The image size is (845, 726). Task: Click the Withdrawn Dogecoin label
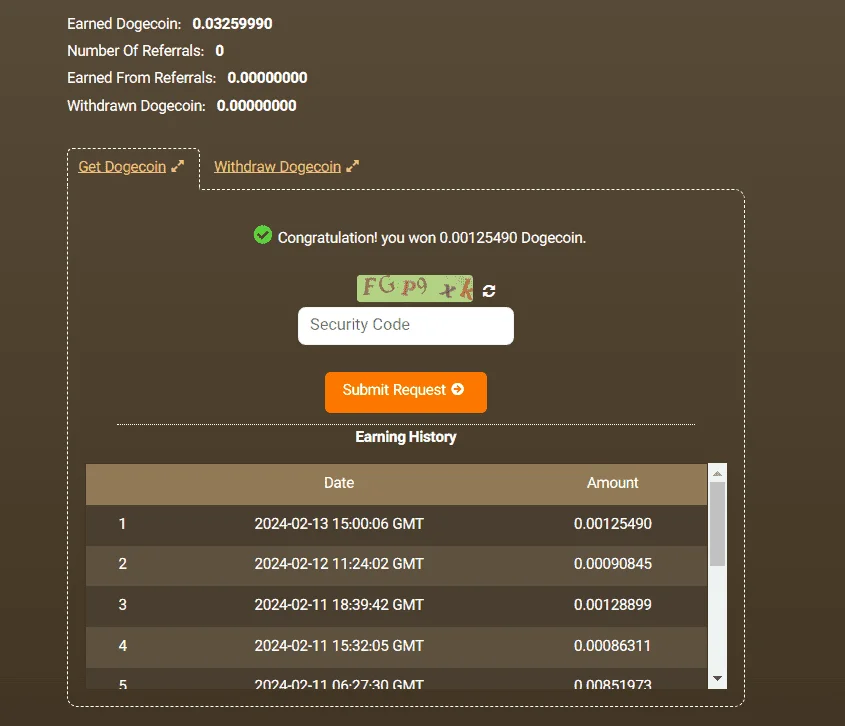(136, 106)
